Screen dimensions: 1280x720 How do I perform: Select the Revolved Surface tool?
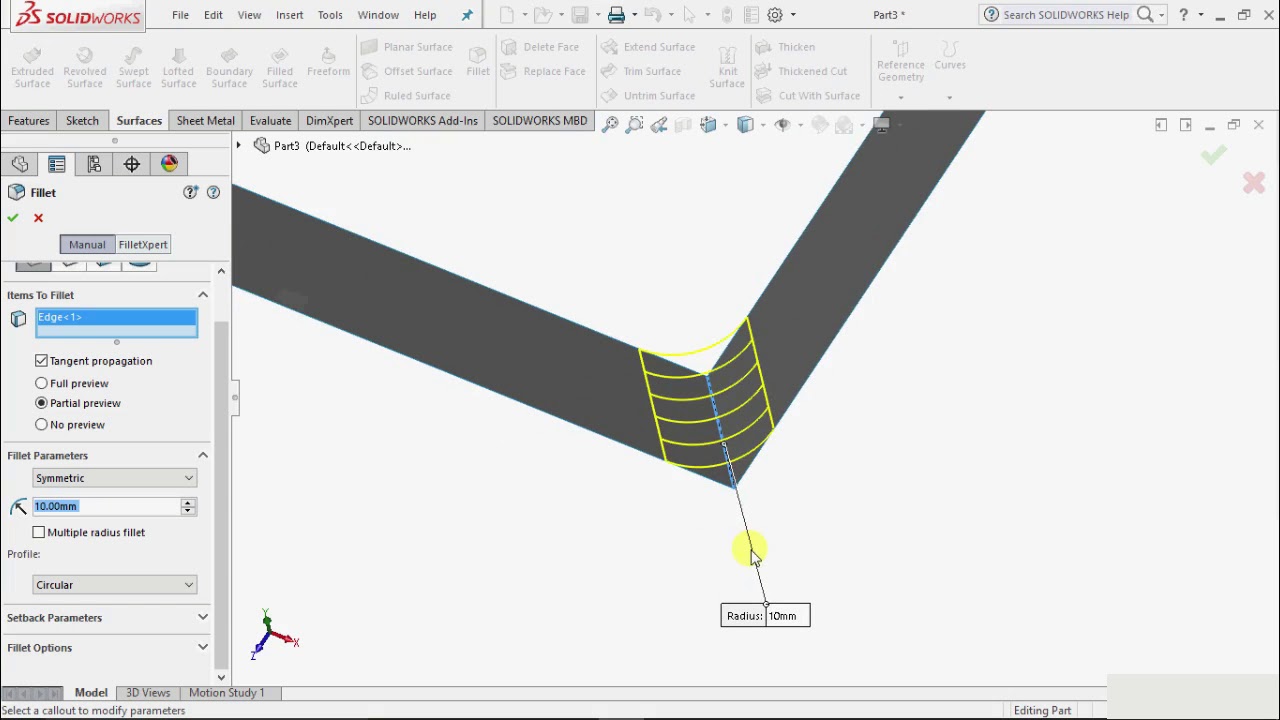[84, 67]
